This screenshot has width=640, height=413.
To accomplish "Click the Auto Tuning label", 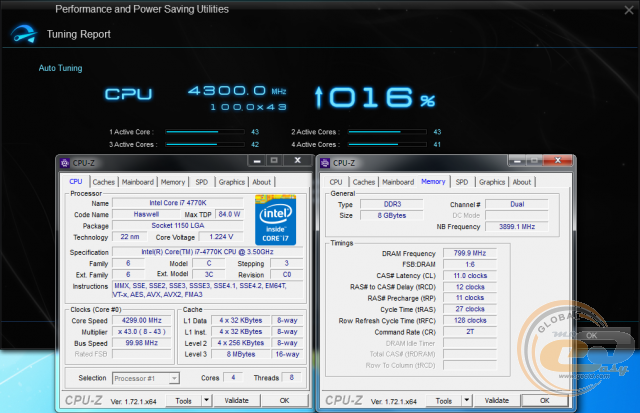I will [60, 68].
